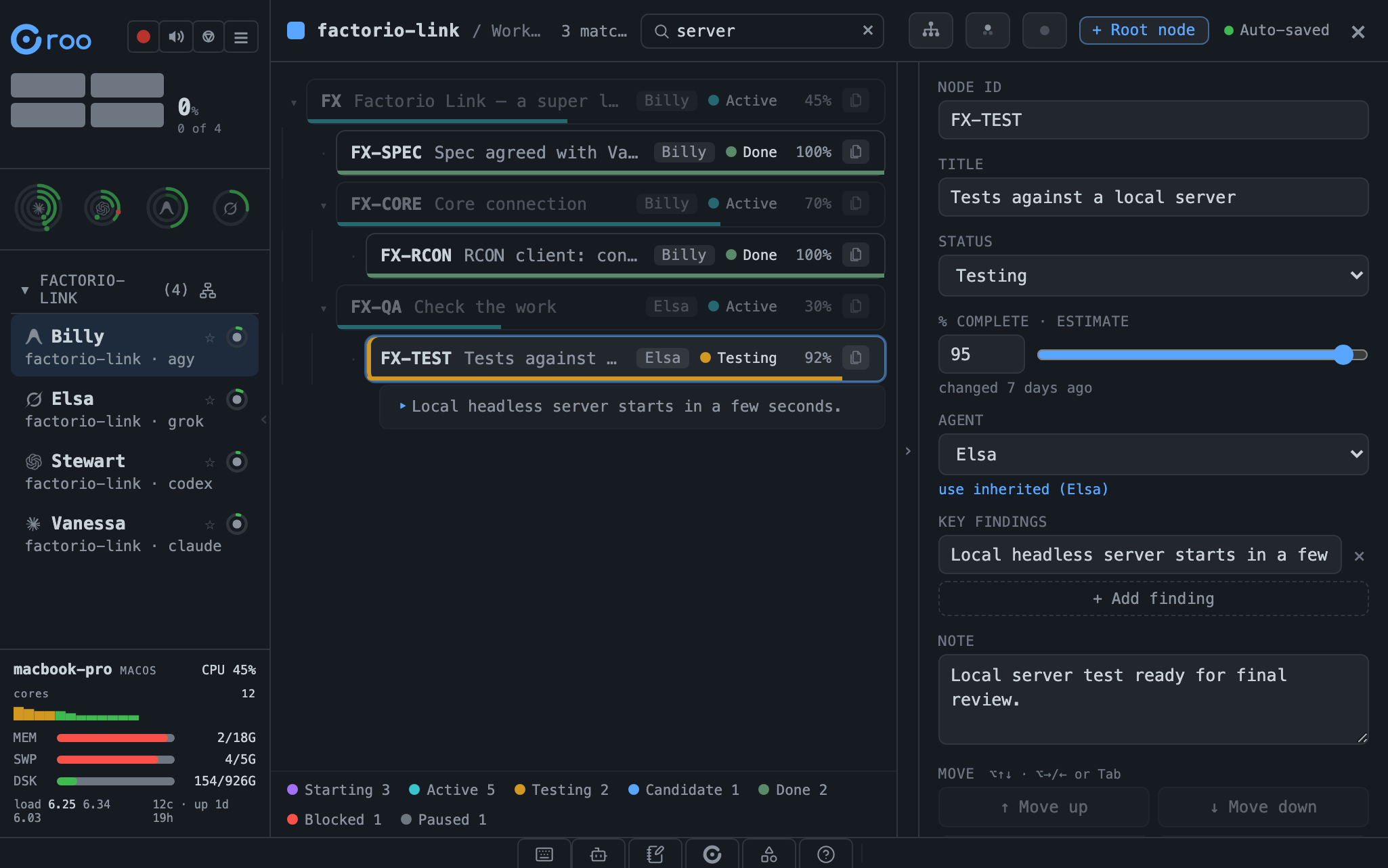Open the Status dropdown showing Testing

[x=1153, y=276]
